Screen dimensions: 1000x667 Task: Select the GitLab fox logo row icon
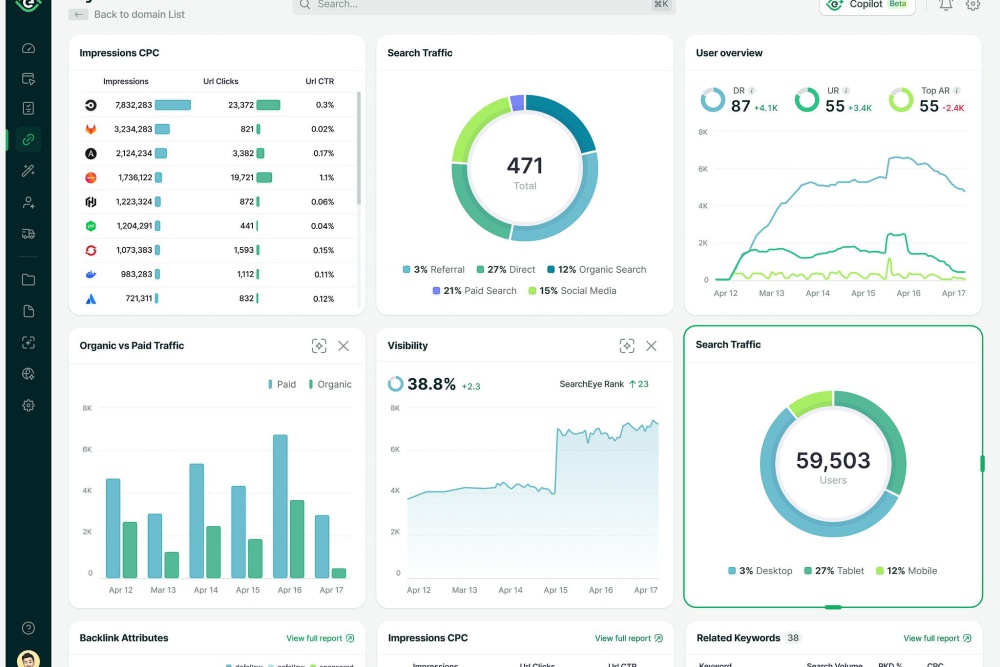[x=91, y=129]
